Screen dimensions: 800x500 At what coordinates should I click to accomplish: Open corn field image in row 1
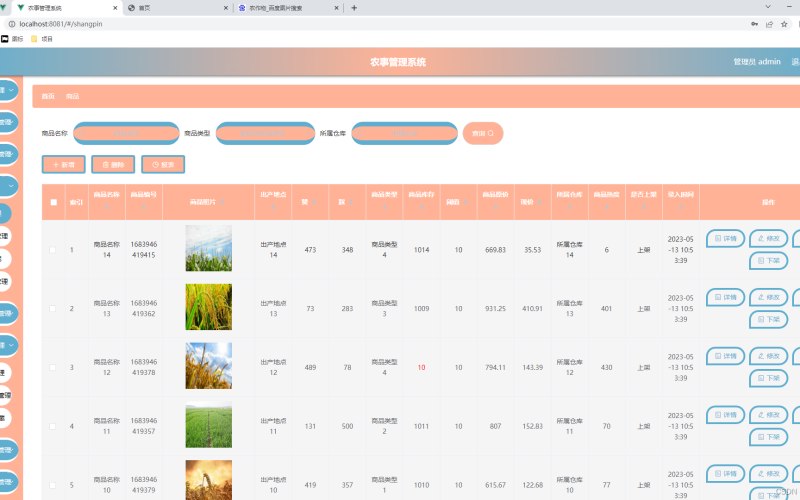click(209, 248)
